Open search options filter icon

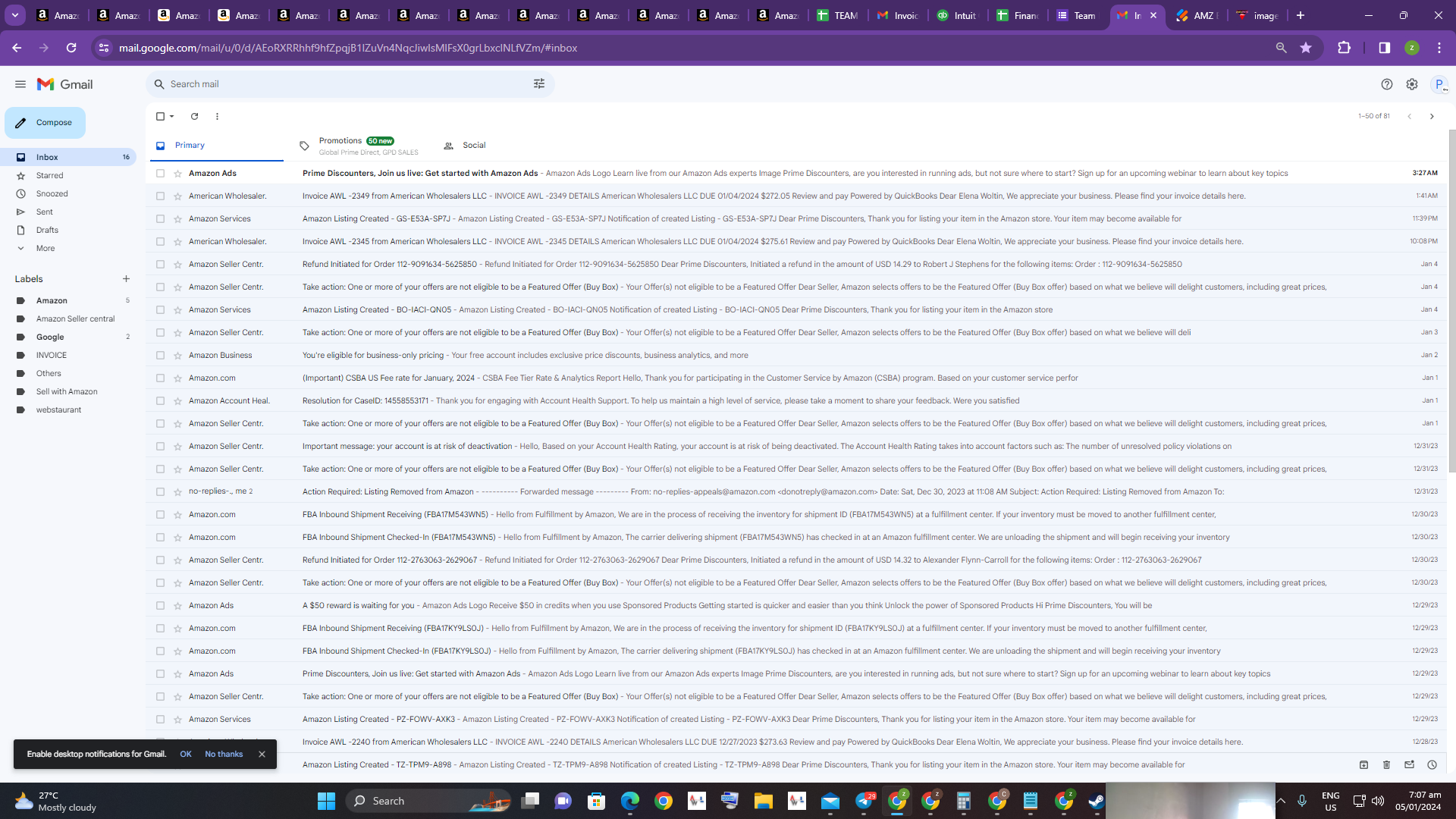click(x=539, y=84)
